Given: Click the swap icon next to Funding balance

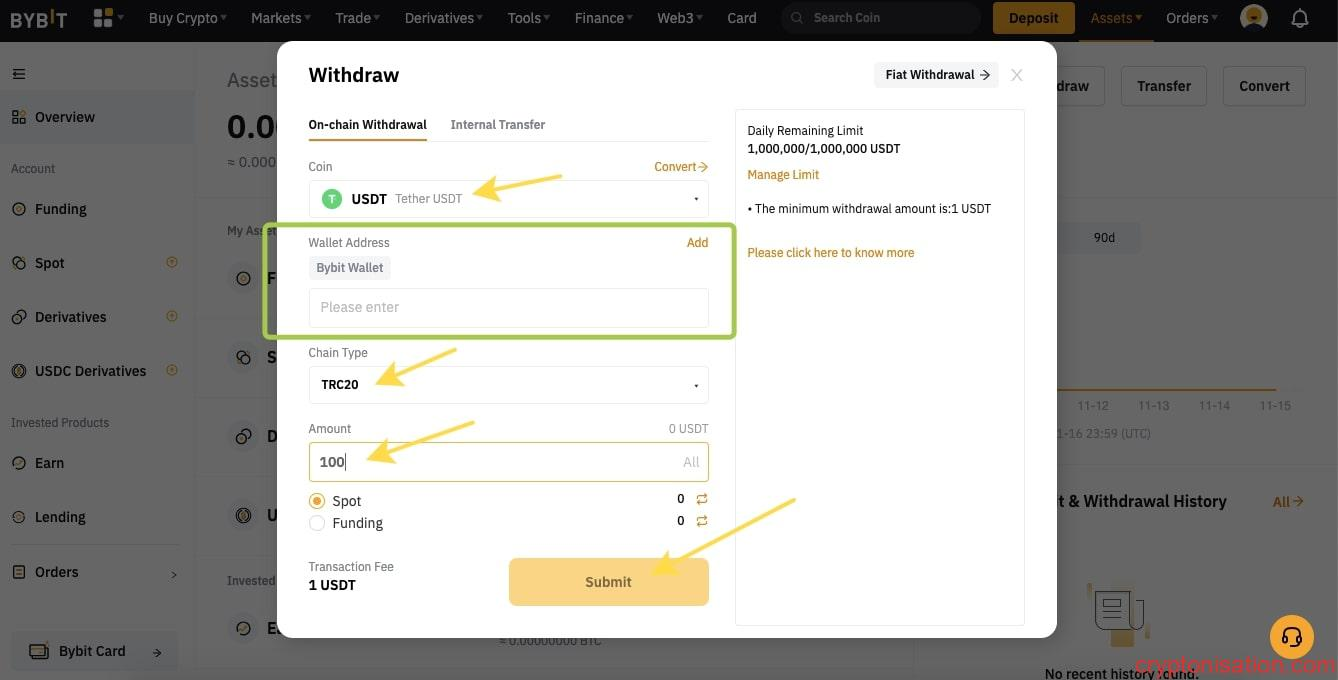Looking at the screenshot, I should 702,521.
